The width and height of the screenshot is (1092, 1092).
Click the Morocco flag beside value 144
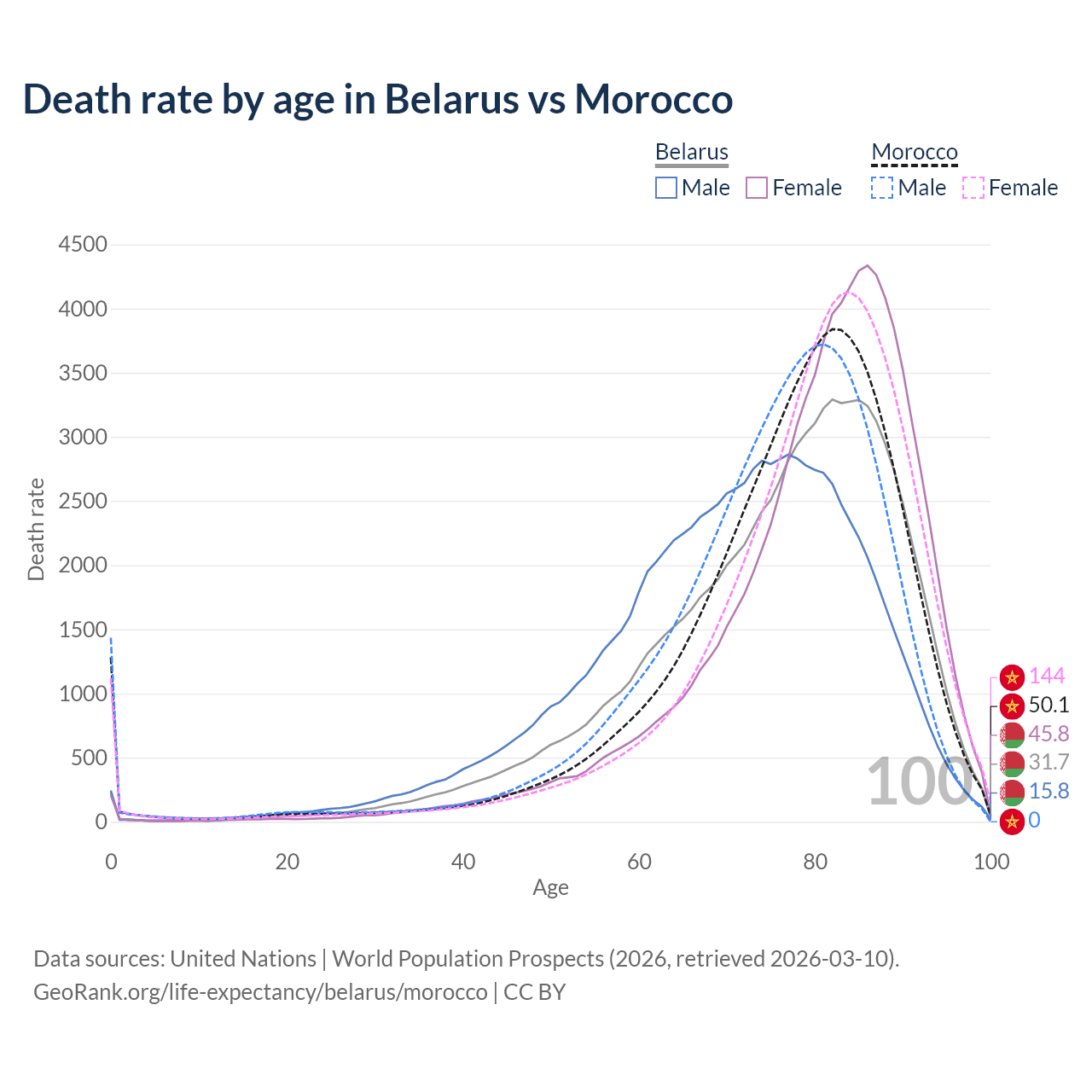click(1012, 677)
